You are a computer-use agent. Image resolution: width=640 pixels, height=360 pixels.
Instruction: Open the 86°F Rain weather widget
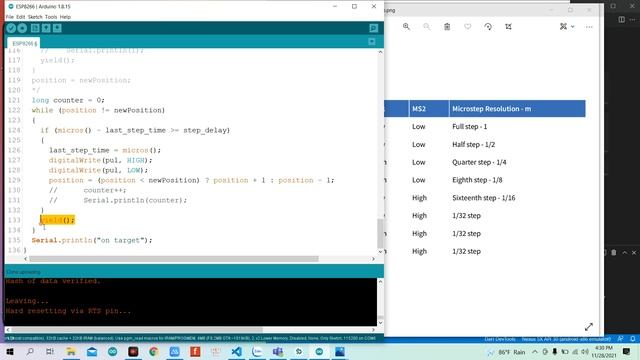(506, 352)
